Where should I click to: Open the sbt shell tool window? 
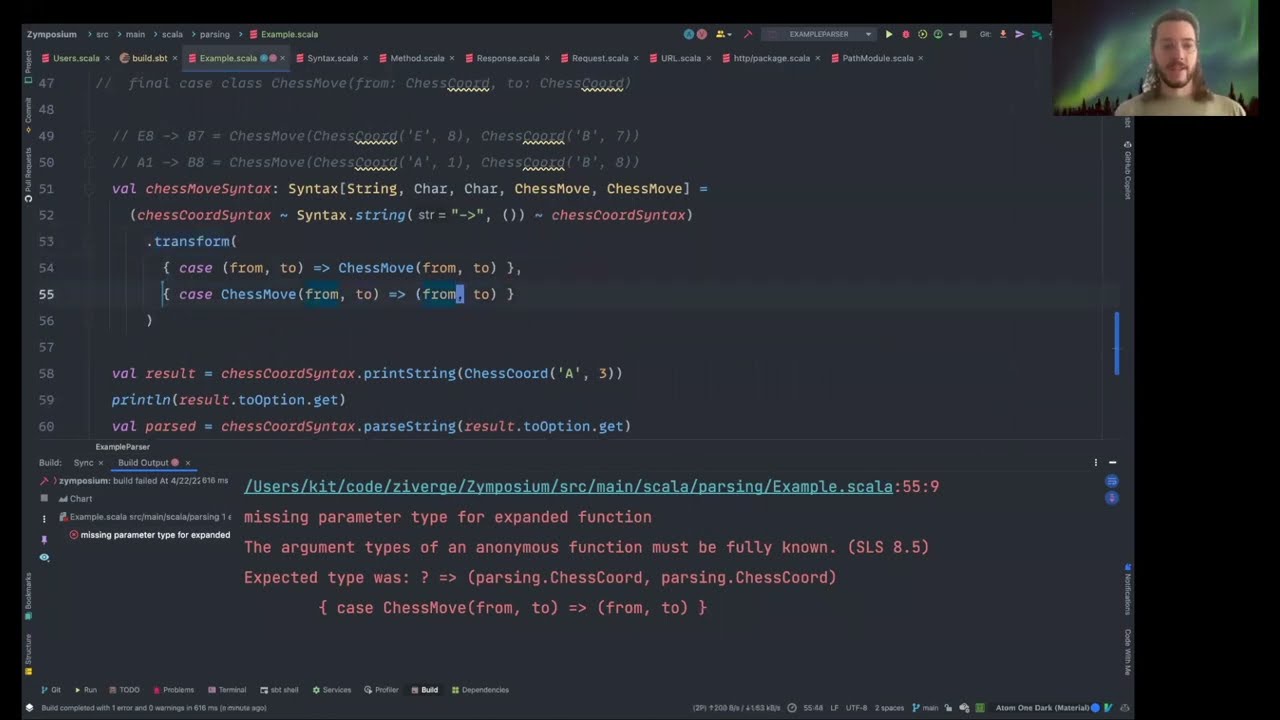[x=283, y=689]
